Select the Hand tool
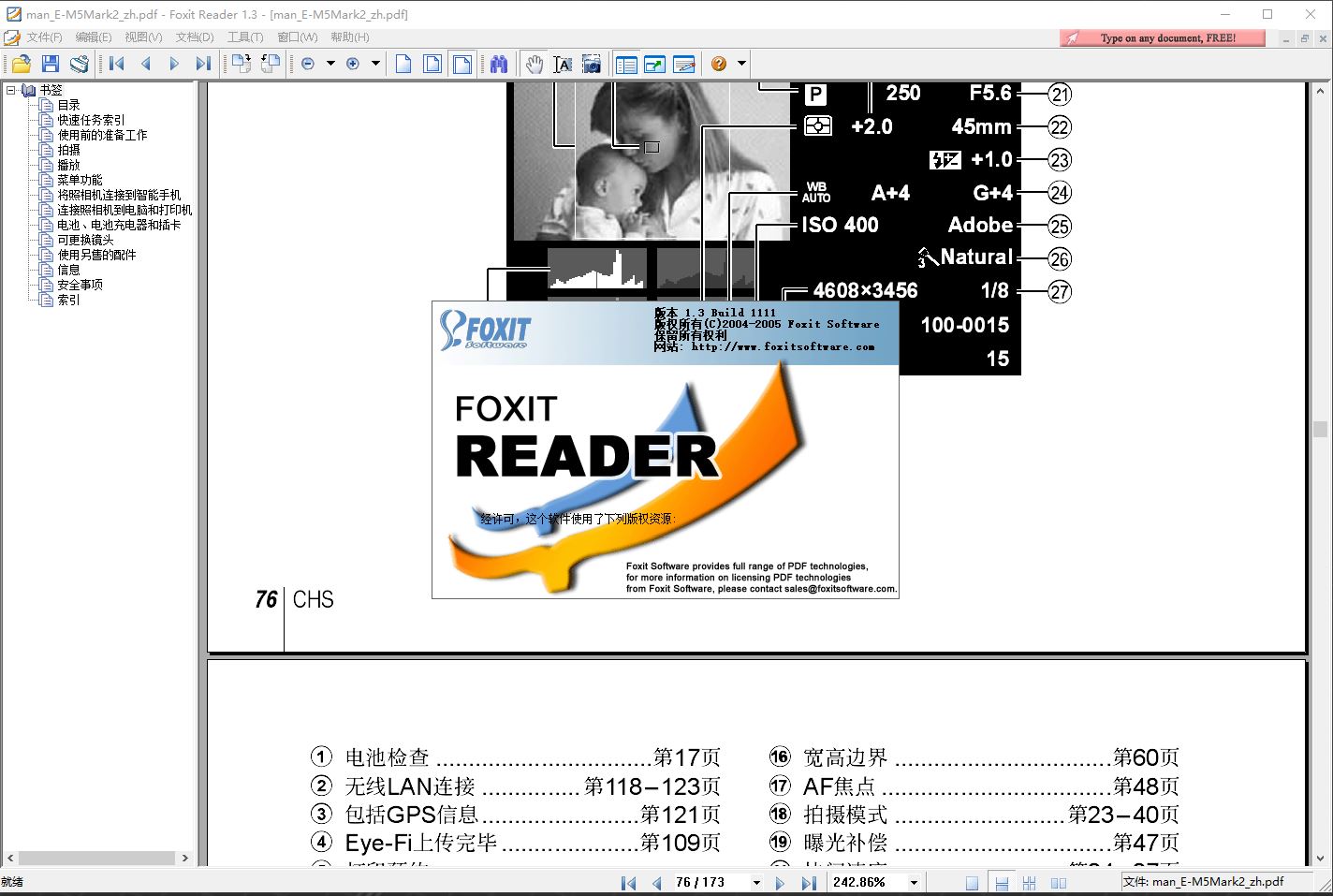This screenshot has width=1333, height=896. tap(534, 64)
